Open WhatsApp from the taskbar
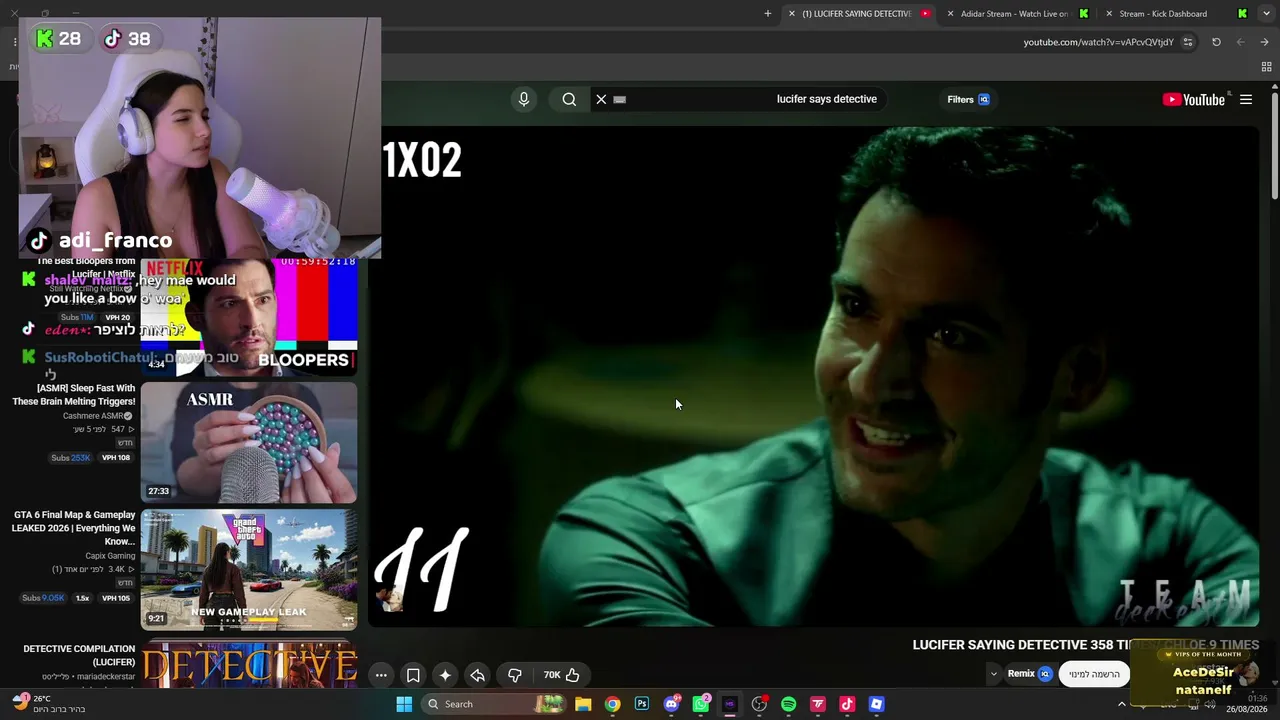This screenshot has height=720, width=1280. 701,704
